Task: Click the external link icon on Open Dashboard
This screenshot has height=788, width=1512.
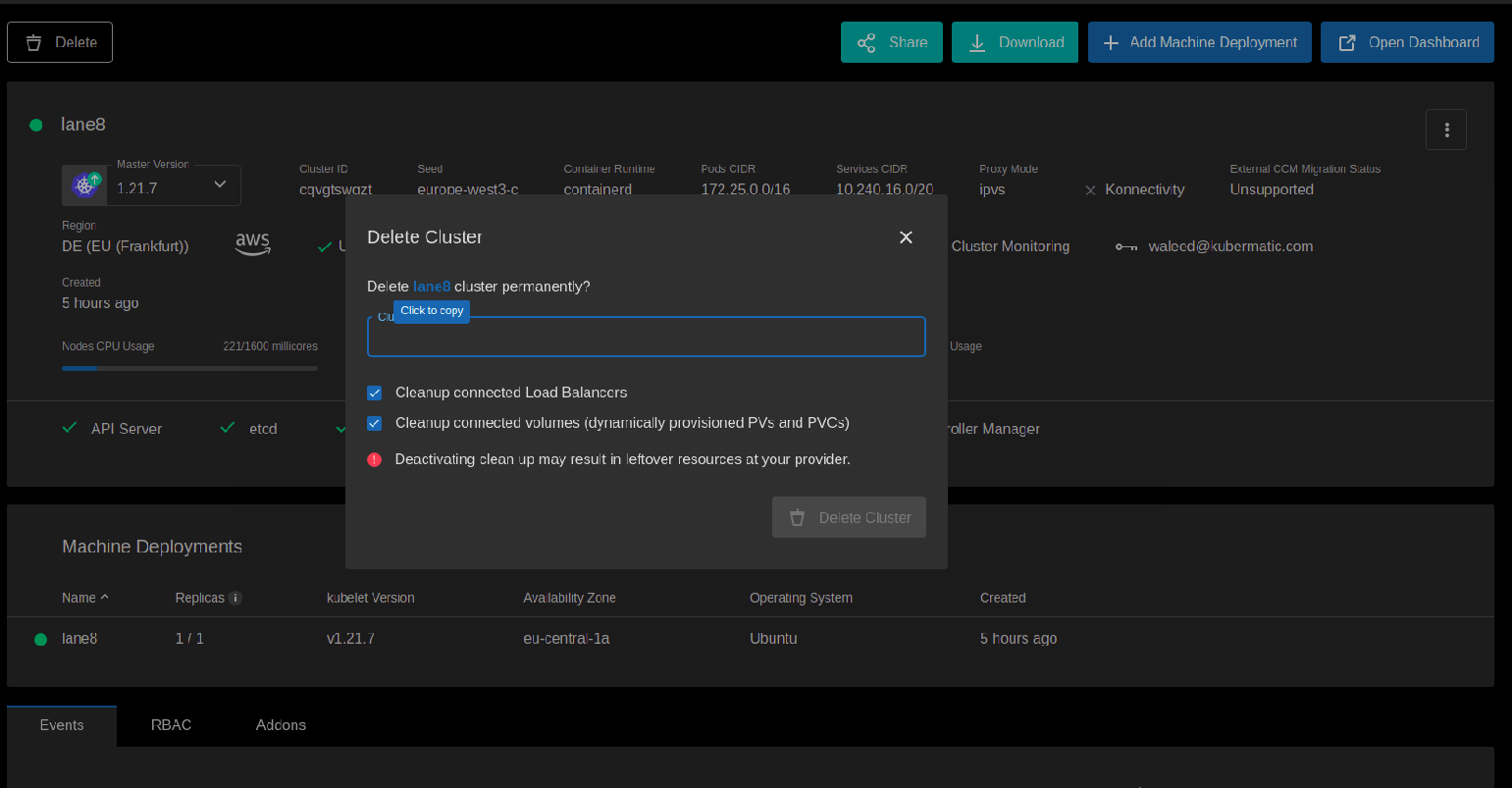Action: click(1348, 41)
